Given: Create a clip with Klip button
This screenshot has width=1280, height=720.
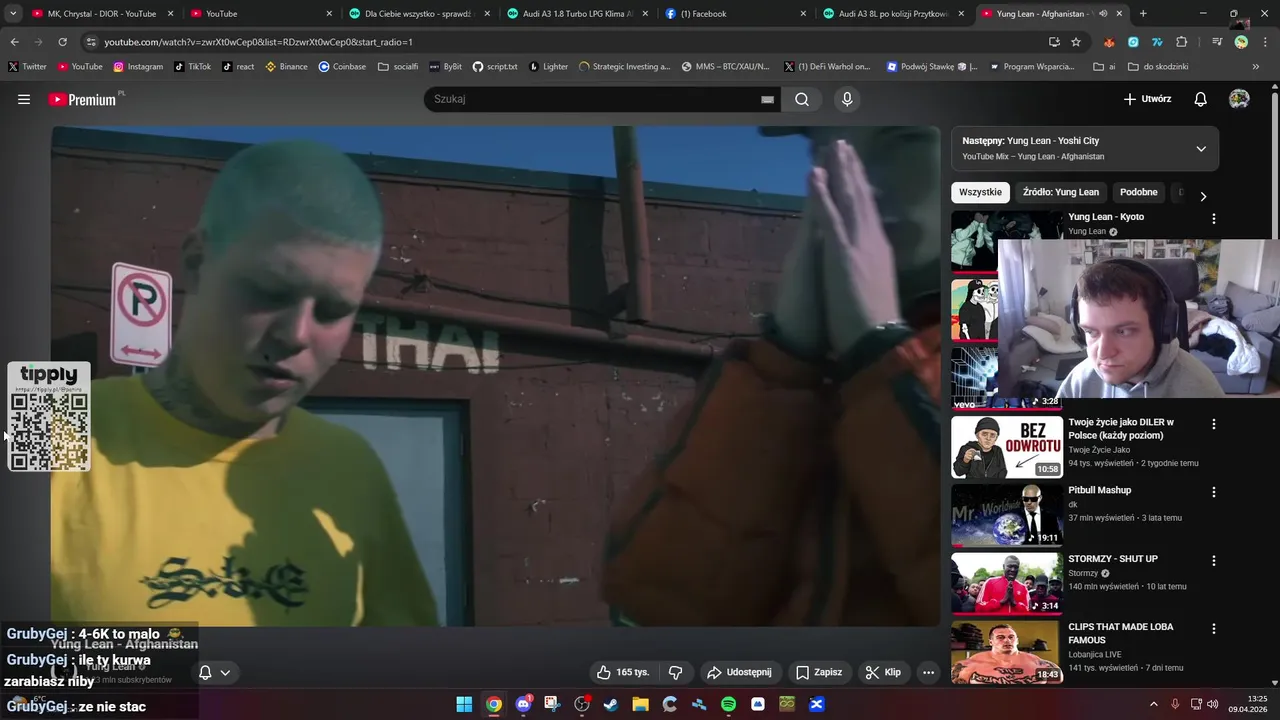Looking at the screenshot, I should [883, 672].
